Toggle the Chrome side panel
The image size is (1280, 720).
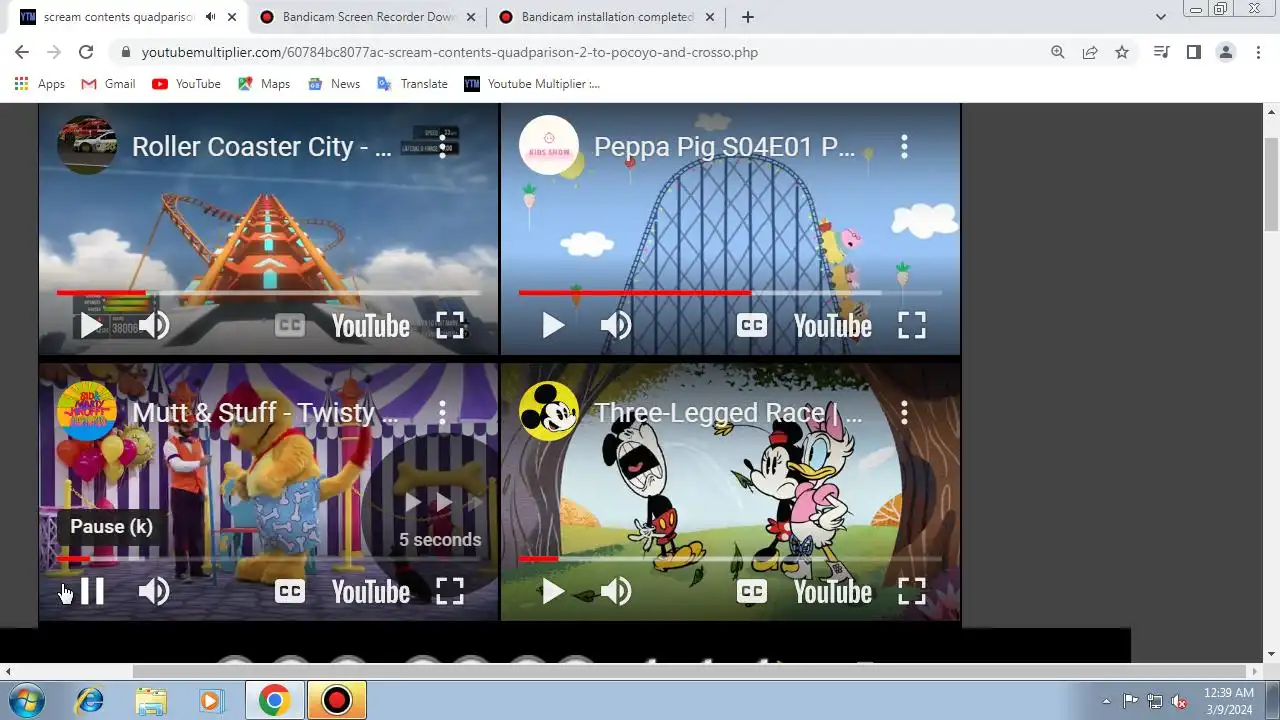(x=1193, y=52)
